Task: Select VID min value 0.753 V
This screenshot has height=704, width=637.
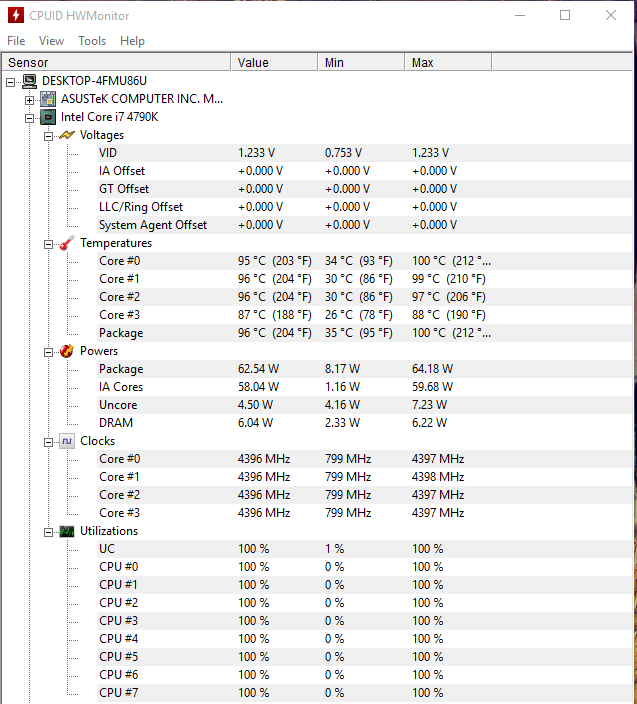Action: [x=343, y=153]
